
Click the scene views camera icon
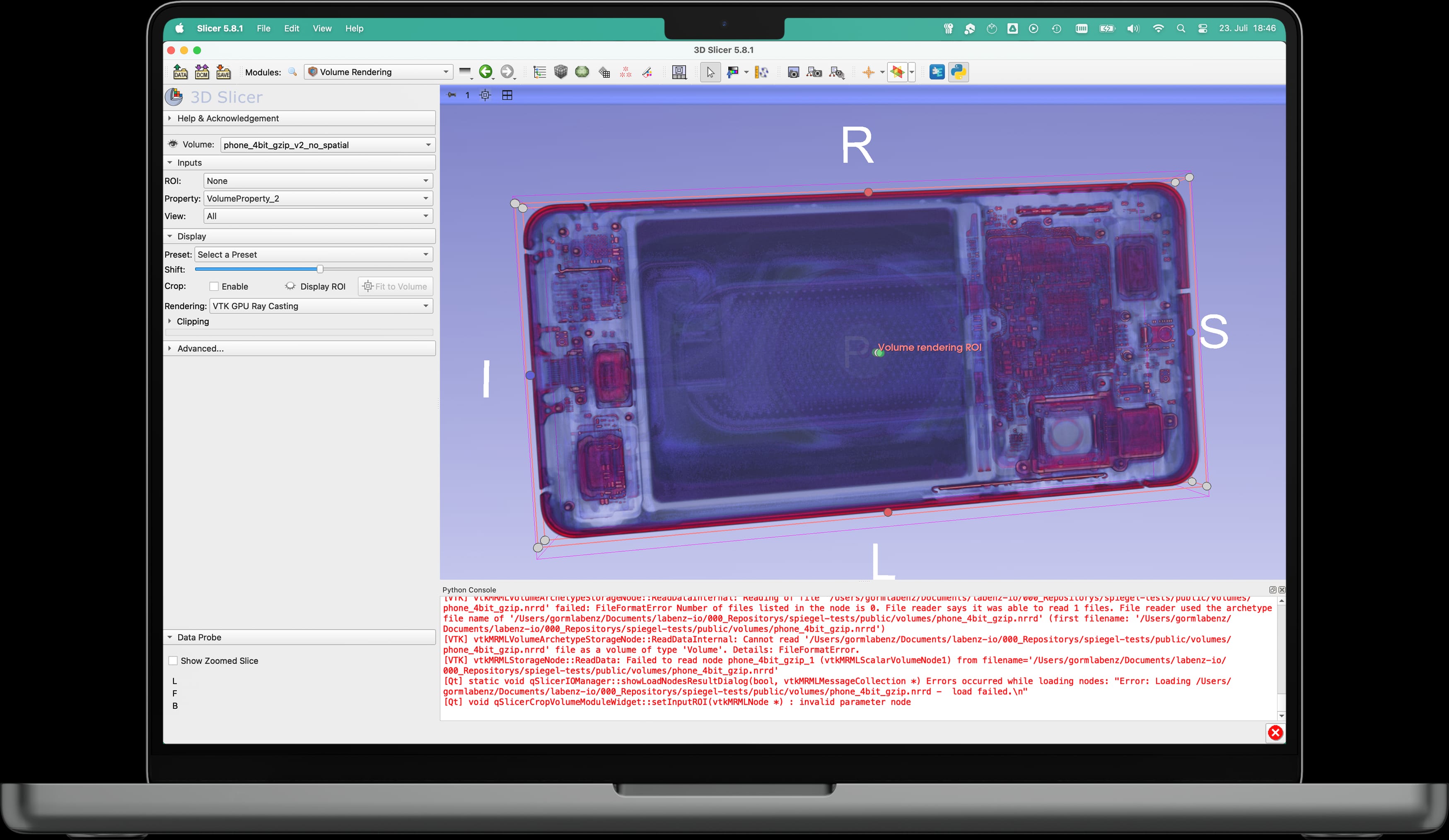pos(814,72)
